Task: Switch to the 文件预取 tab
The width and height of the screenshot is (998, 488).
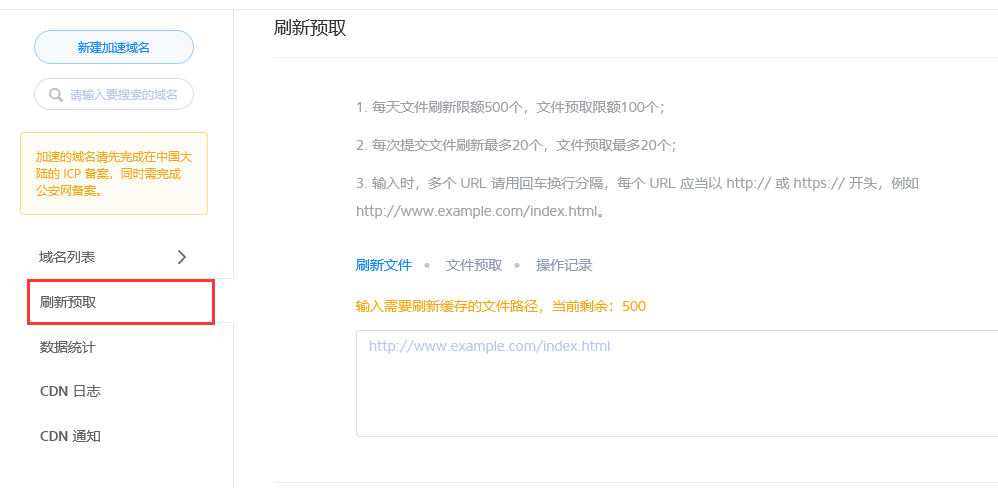Action: pyautogui.click(x=474, y=265)
